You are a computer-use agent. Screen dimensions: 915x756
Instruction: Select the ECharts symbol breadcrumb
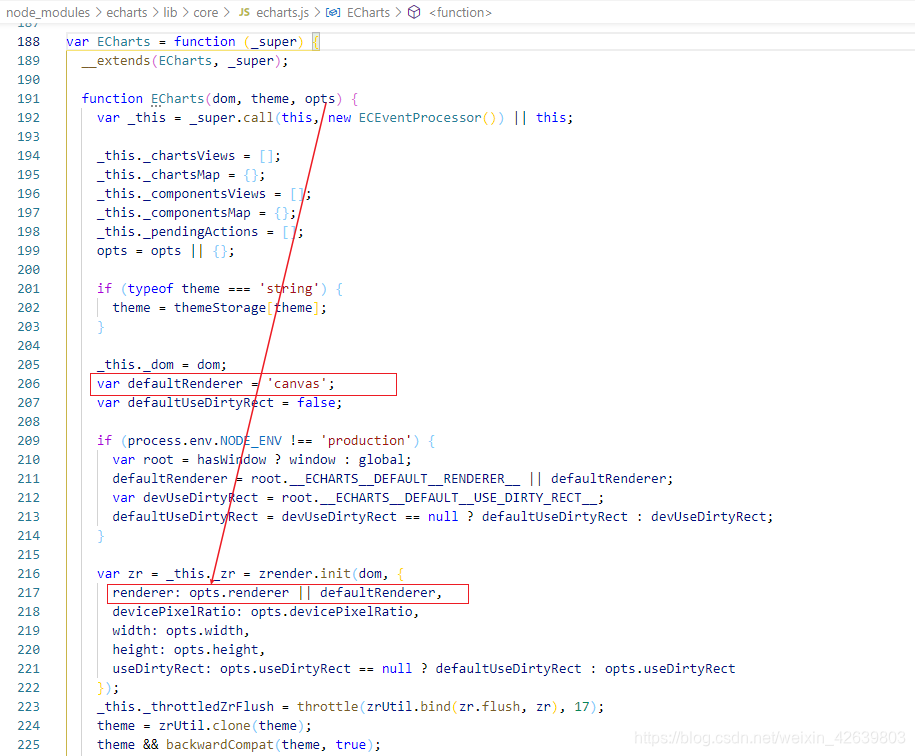click(x=368, y=12)
